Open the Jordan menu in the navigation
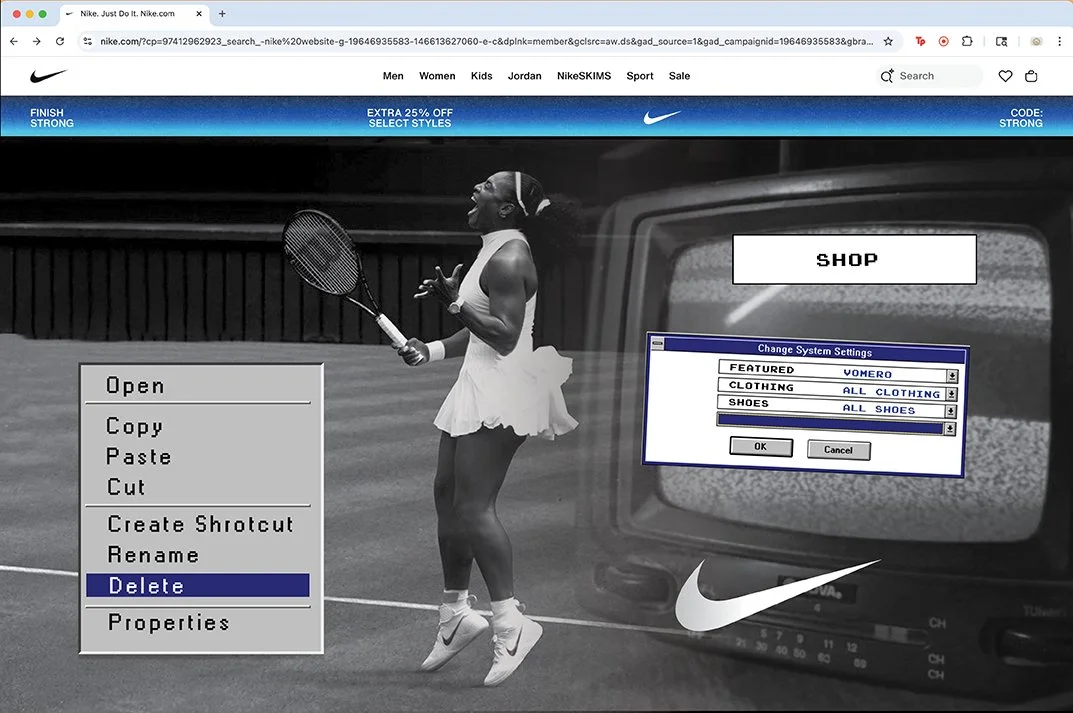 [x=524, y=75]
